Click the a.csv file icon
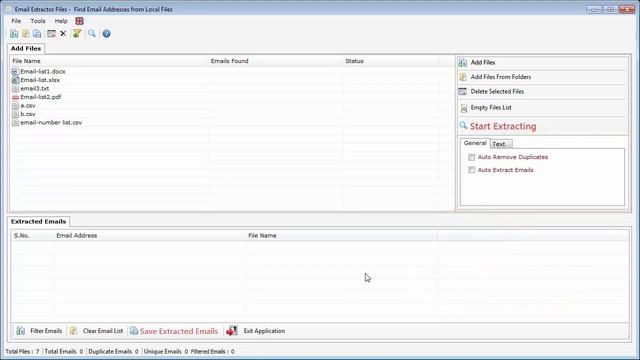Screen dimensions: 640x360 [x=15, y=106]
